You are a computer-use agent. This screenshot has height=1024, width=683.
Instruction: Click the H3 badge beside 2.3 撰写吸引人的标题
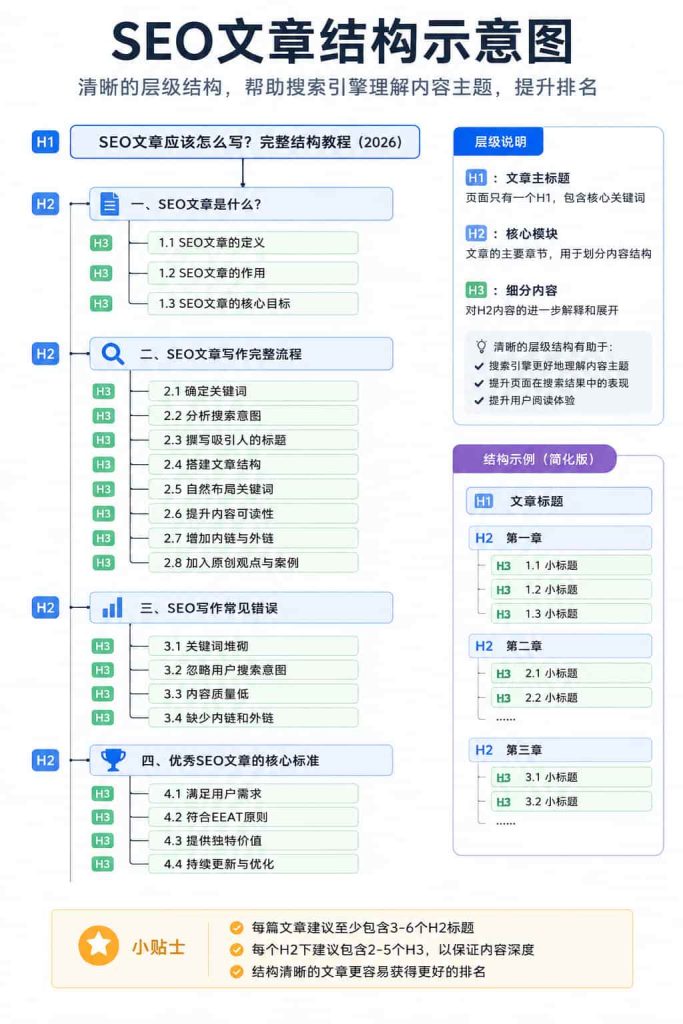[x=103, y=440]
